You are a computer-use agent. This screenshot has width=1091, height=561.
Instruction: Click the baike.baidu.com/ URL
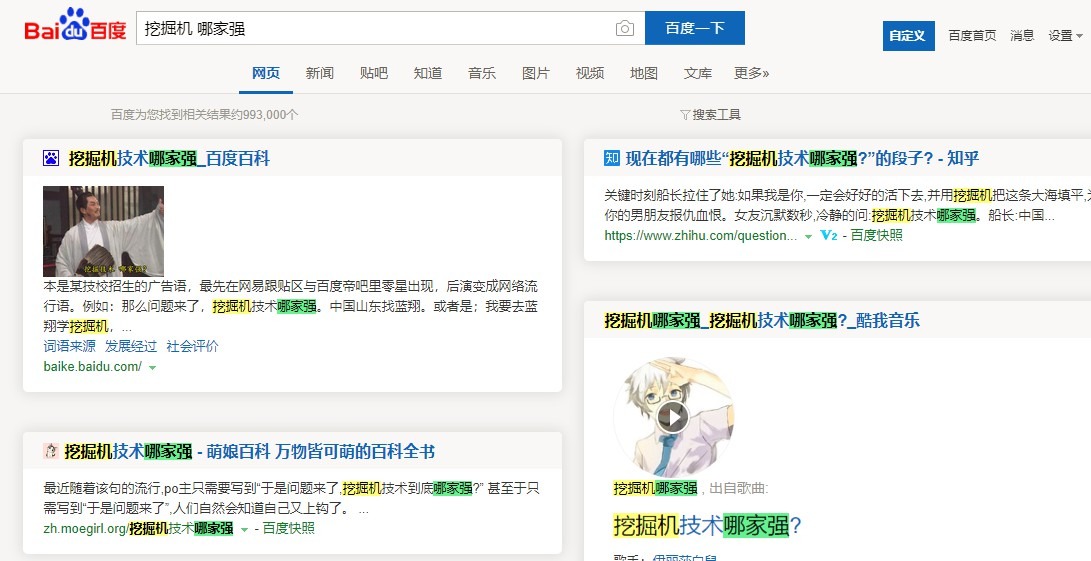click(x=93, y=366)
